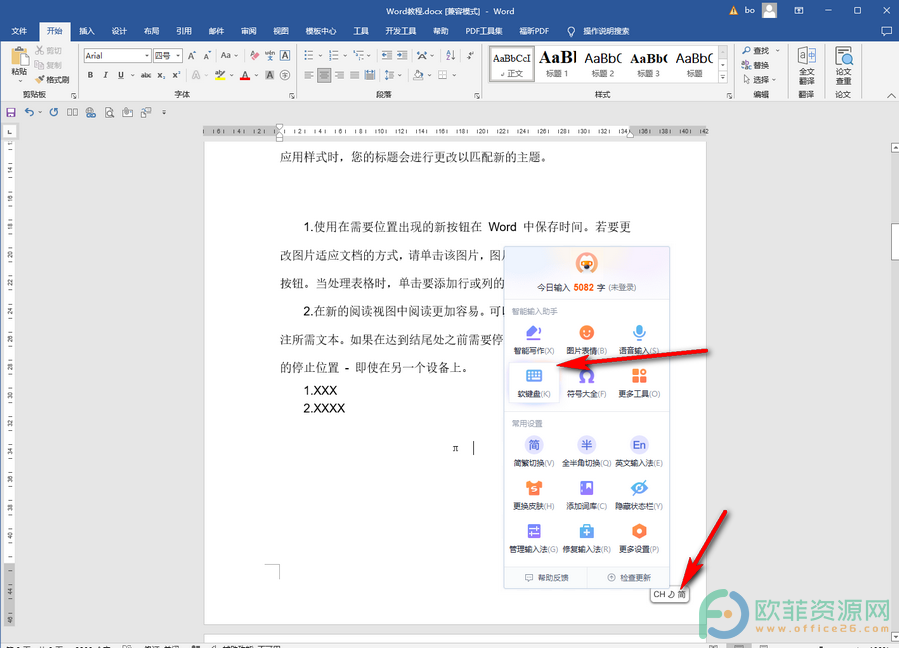Expand the styles gallery more arrow
The image size is (899, 648).
723,77
